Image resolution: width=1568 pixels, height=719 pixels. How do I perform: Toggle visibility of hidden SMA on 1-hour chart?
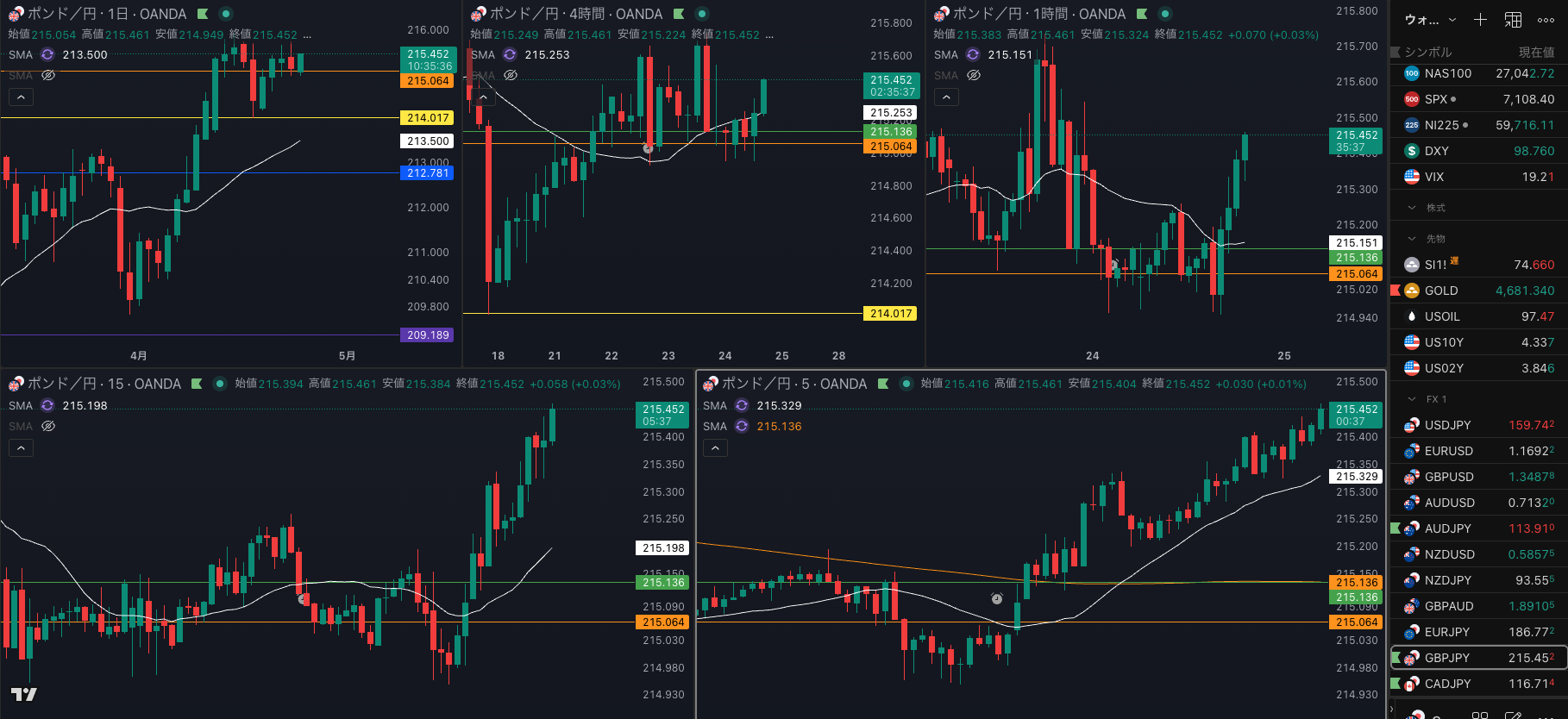pos(973,76)
